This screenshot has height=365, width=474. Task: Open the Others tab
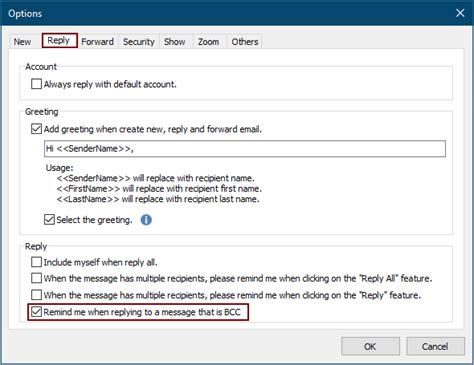(245, 42)
